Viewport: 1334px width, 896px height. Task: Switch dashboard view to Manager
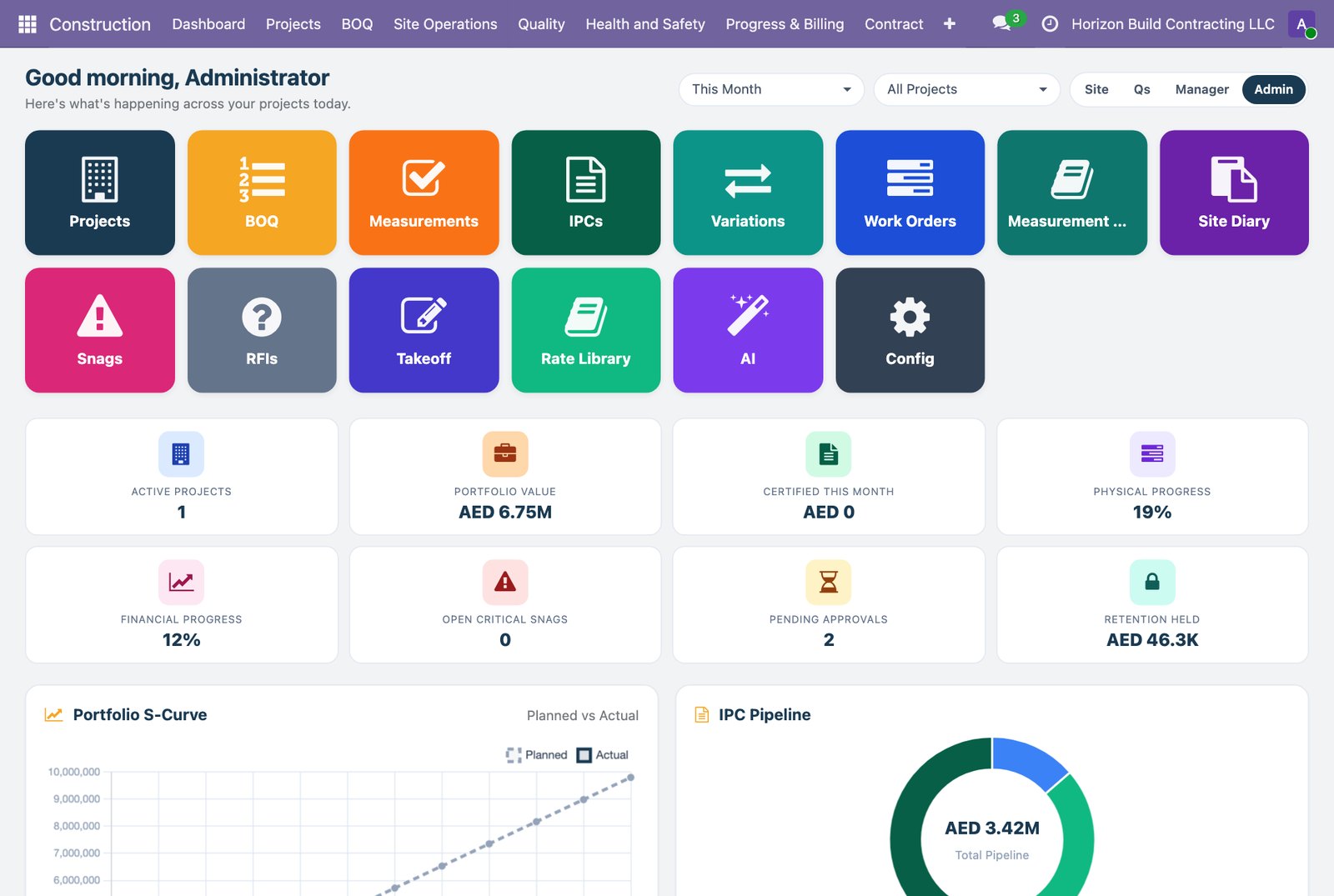(1201, 89)
